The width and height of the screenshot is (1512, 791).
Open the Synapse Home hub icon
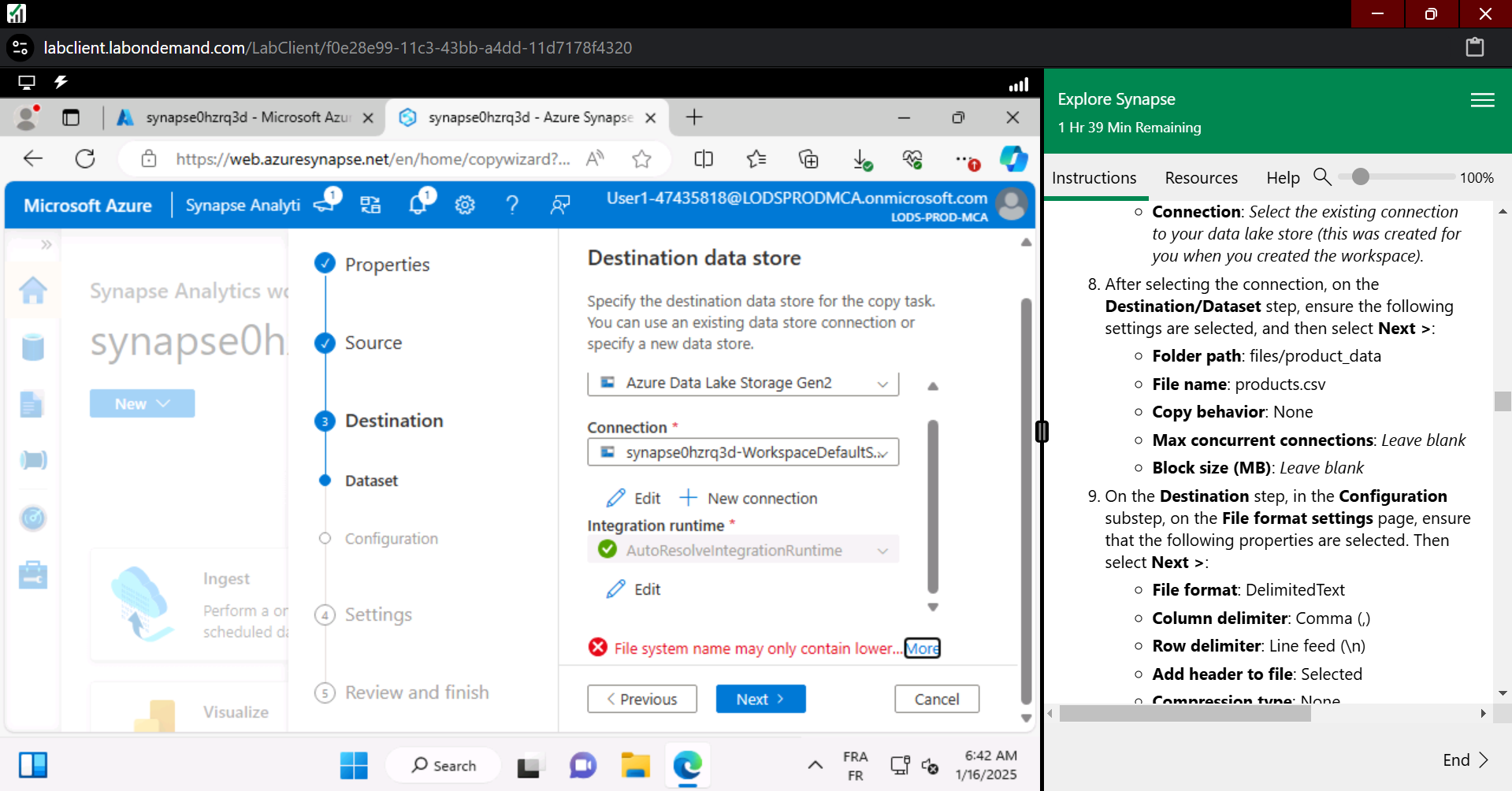point(33,291)
